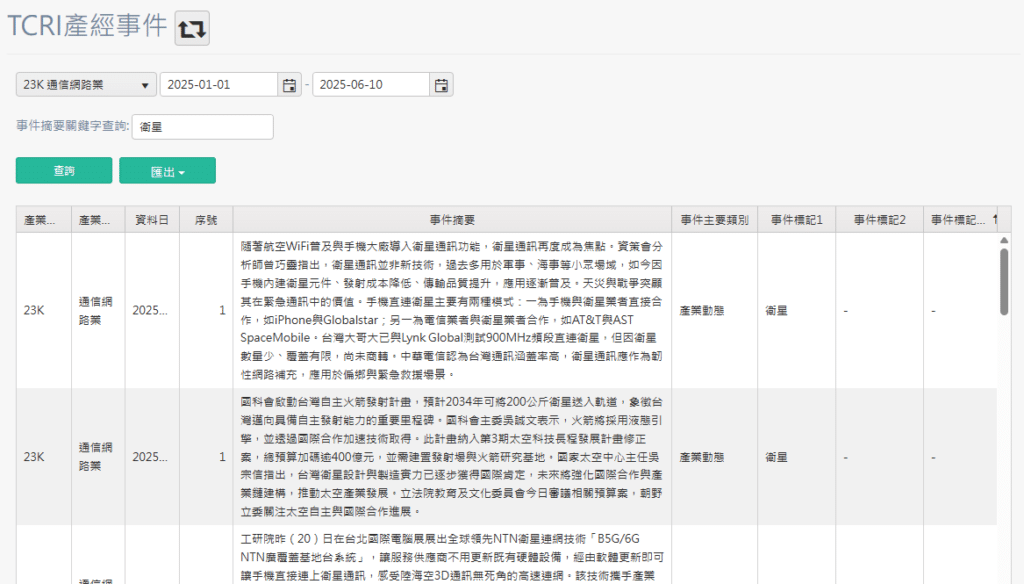Sort by the 資料日 column header
The height and width of the screenshot is (584, 1024).
[152, 219]
